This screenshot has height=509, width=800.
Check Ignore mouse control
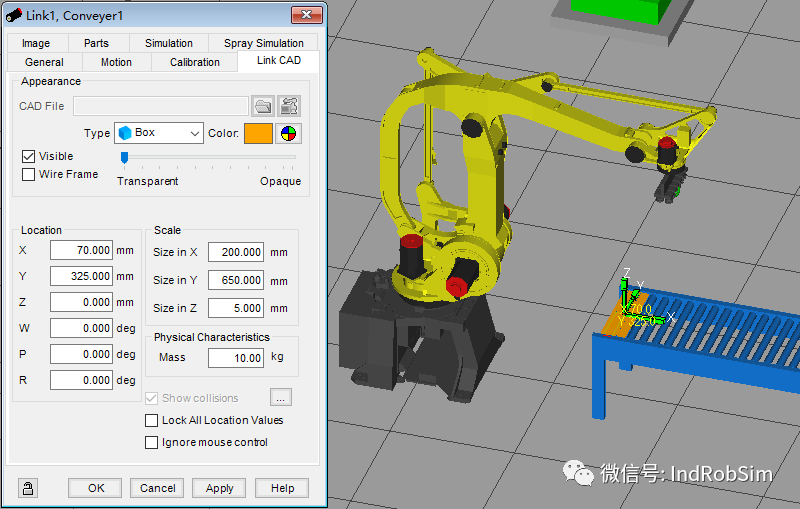152,442
